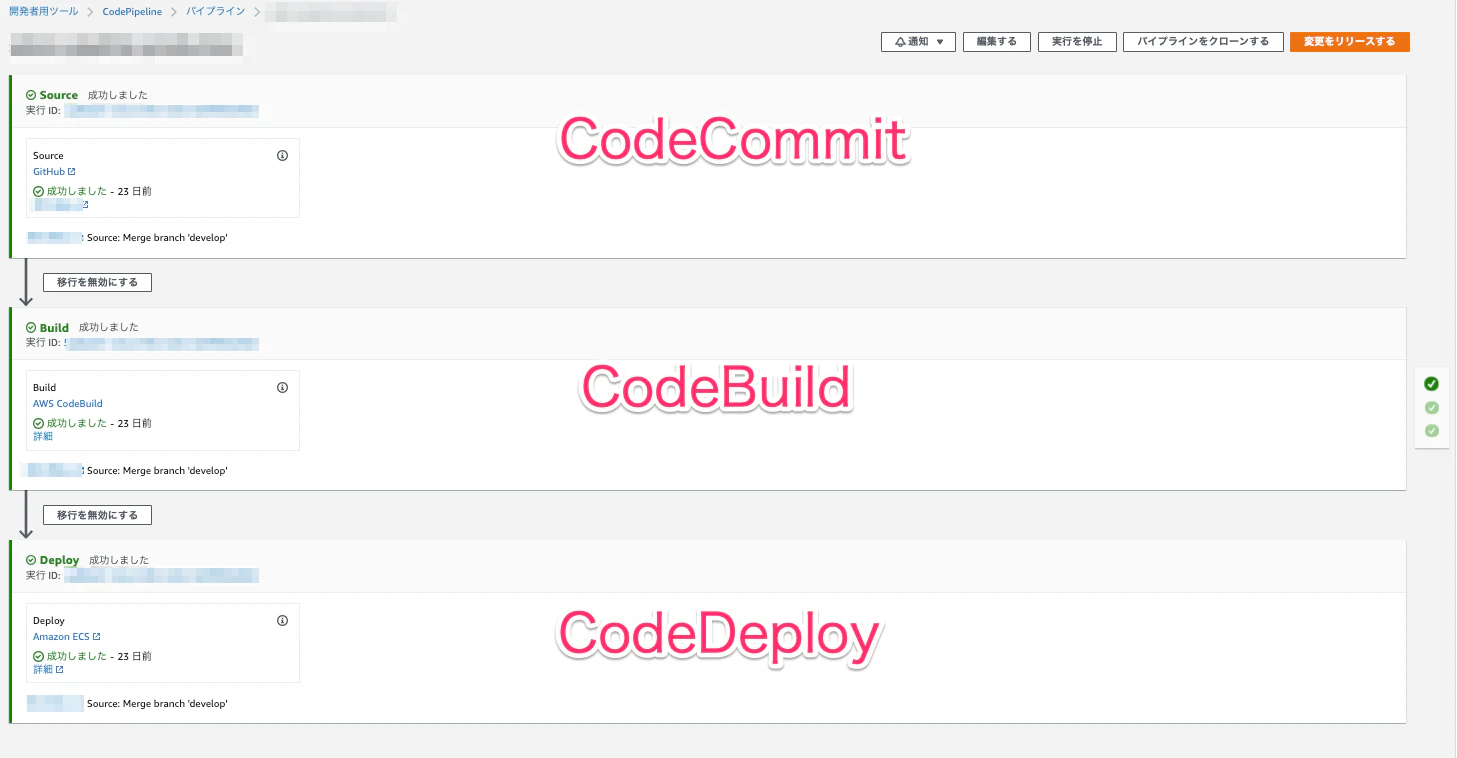Click the Deploy stage success check icon

(31, 560)
